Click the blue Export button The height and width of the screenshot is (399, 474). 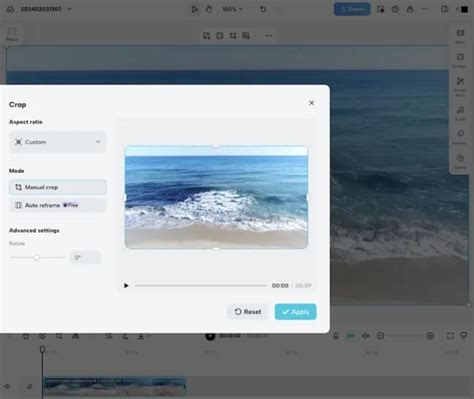point(352,9)
